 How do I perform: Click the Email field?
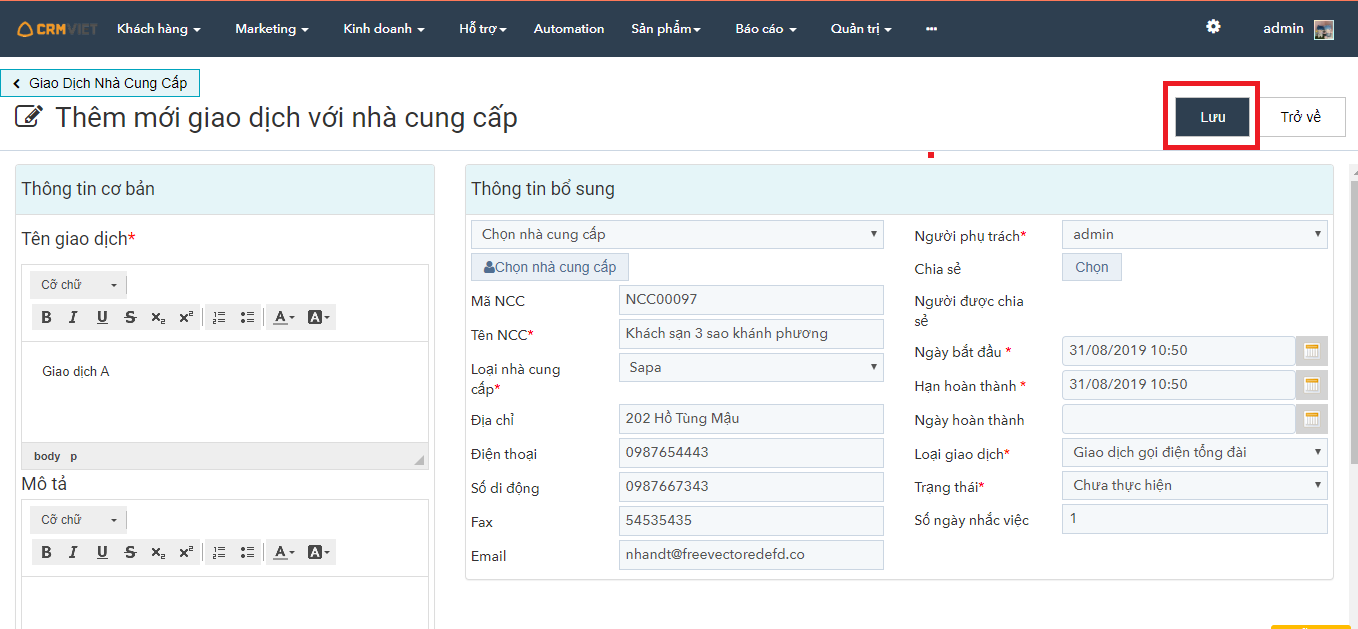(x=751, y=555)
